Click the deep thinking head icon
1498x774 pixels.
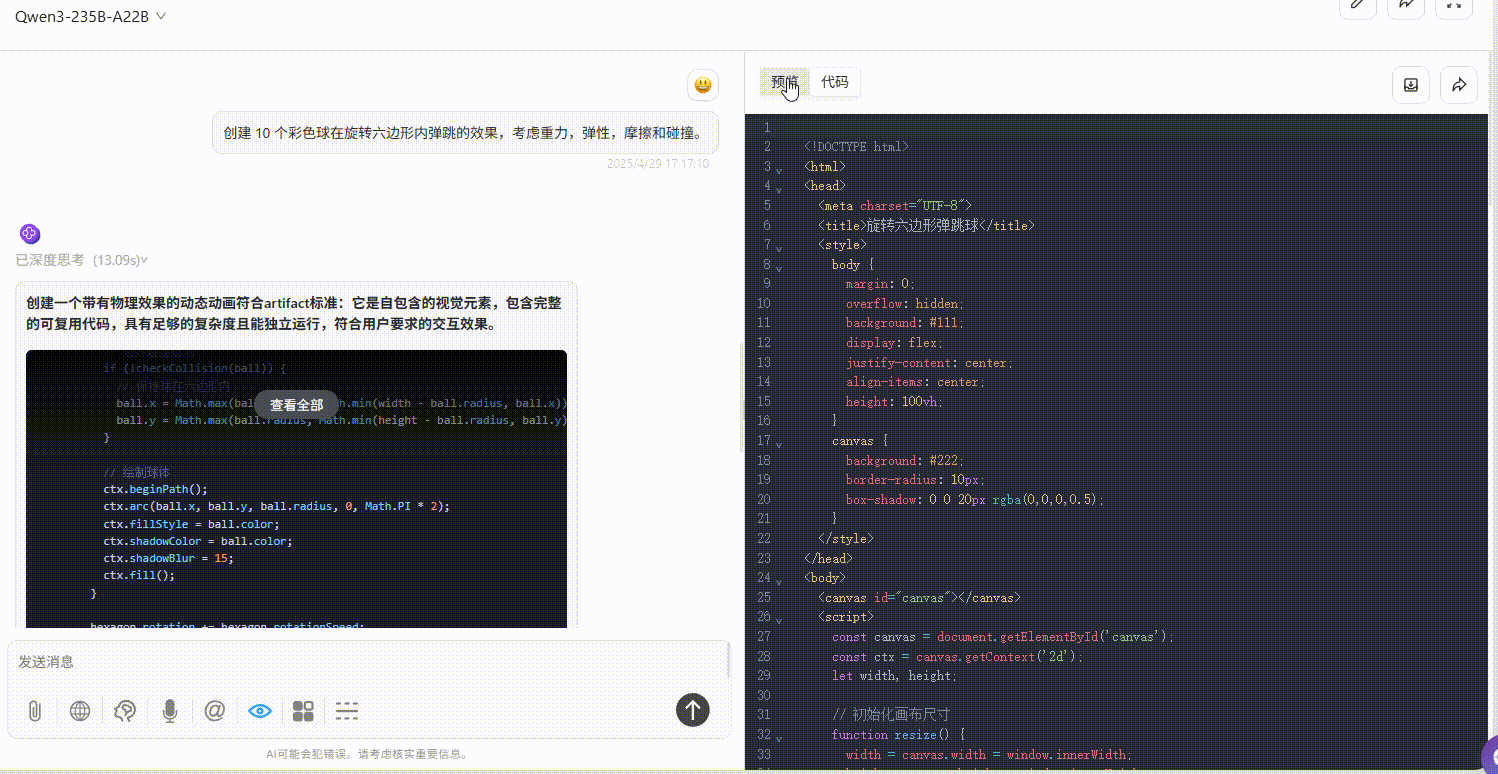pos(125,711)
